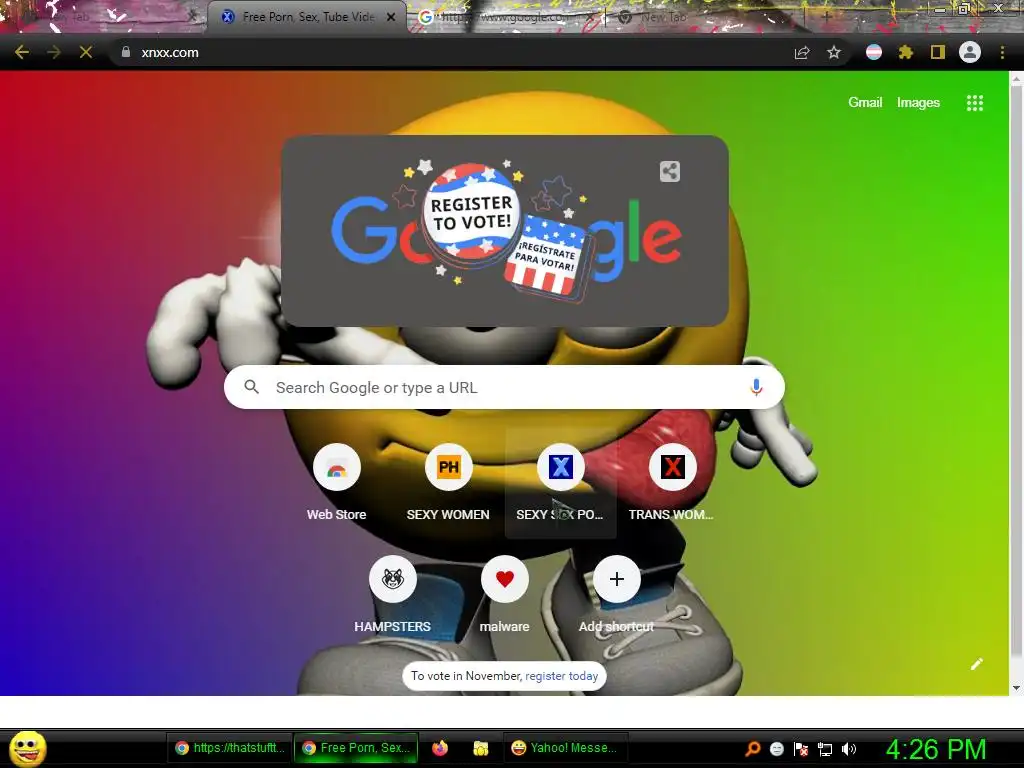
Task: Open the network tray icon
Action: [x=825, y=749]
